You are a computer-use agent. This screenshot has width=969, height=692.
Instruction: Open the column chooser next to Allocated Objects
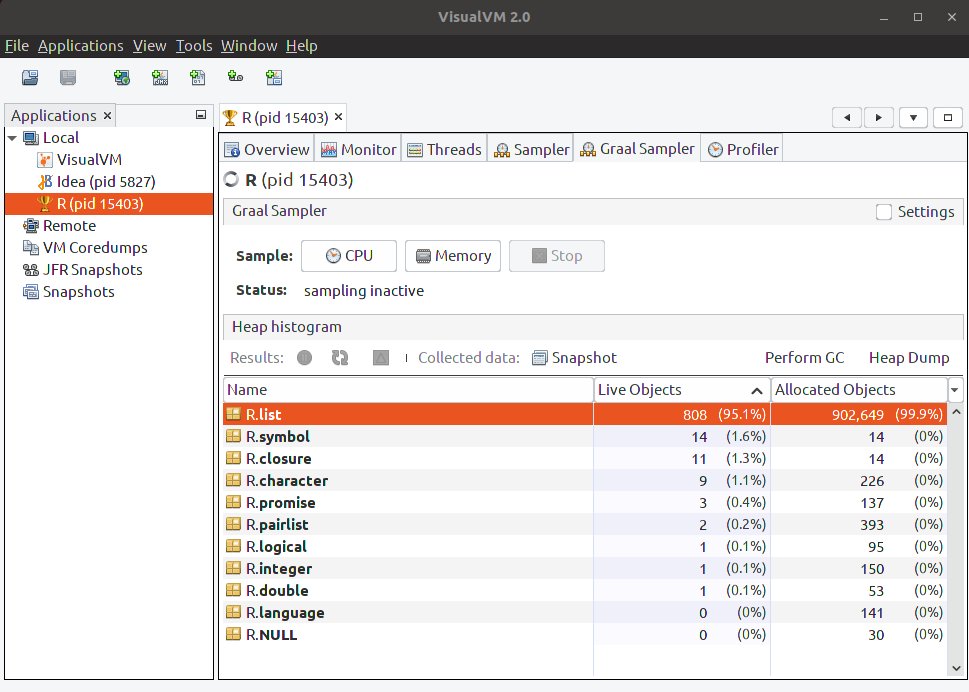[x=955, y=389]
